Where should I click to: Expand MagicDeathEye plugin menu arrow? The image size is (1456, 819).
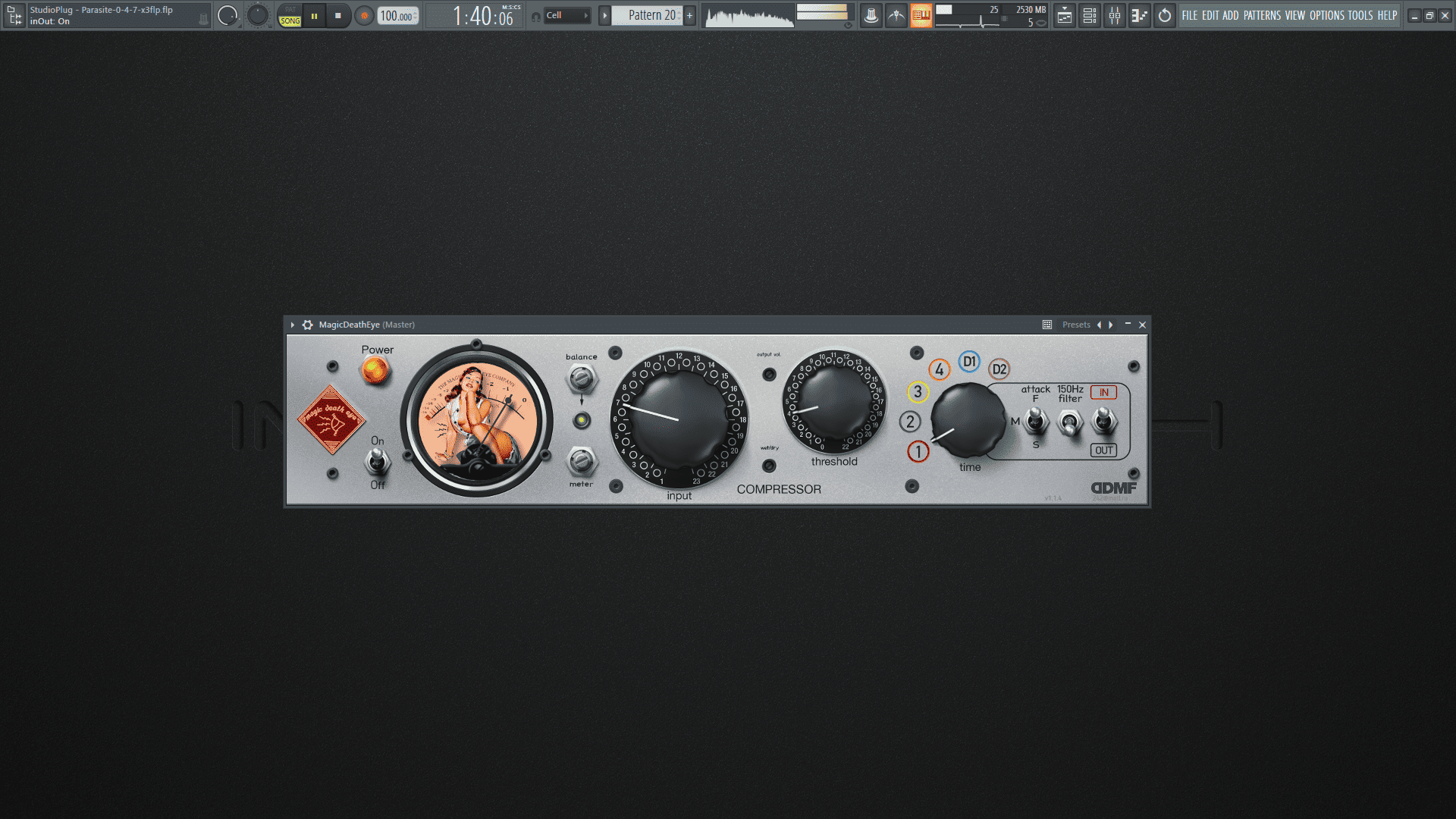293,325
